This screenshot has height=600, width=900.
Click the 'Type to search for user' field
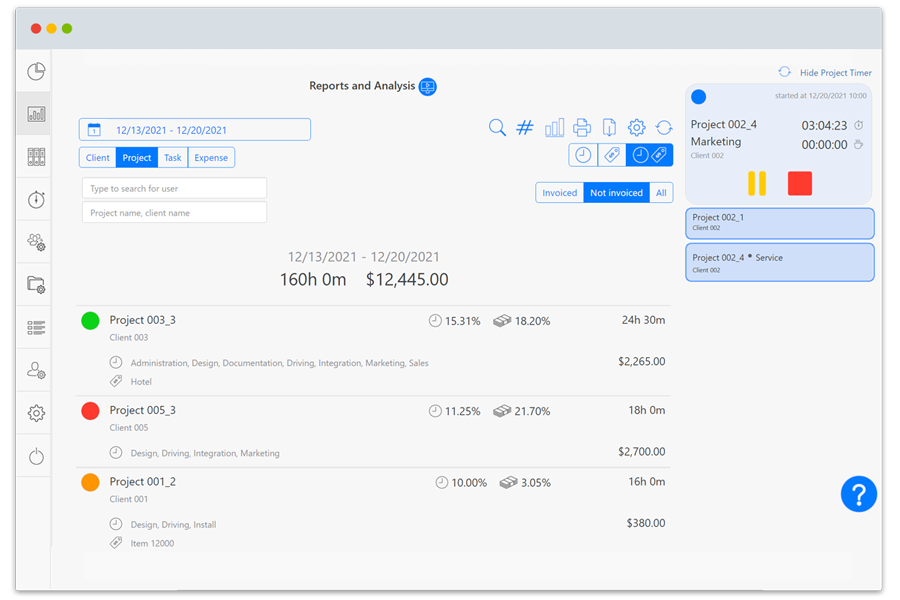coord(174,189)
